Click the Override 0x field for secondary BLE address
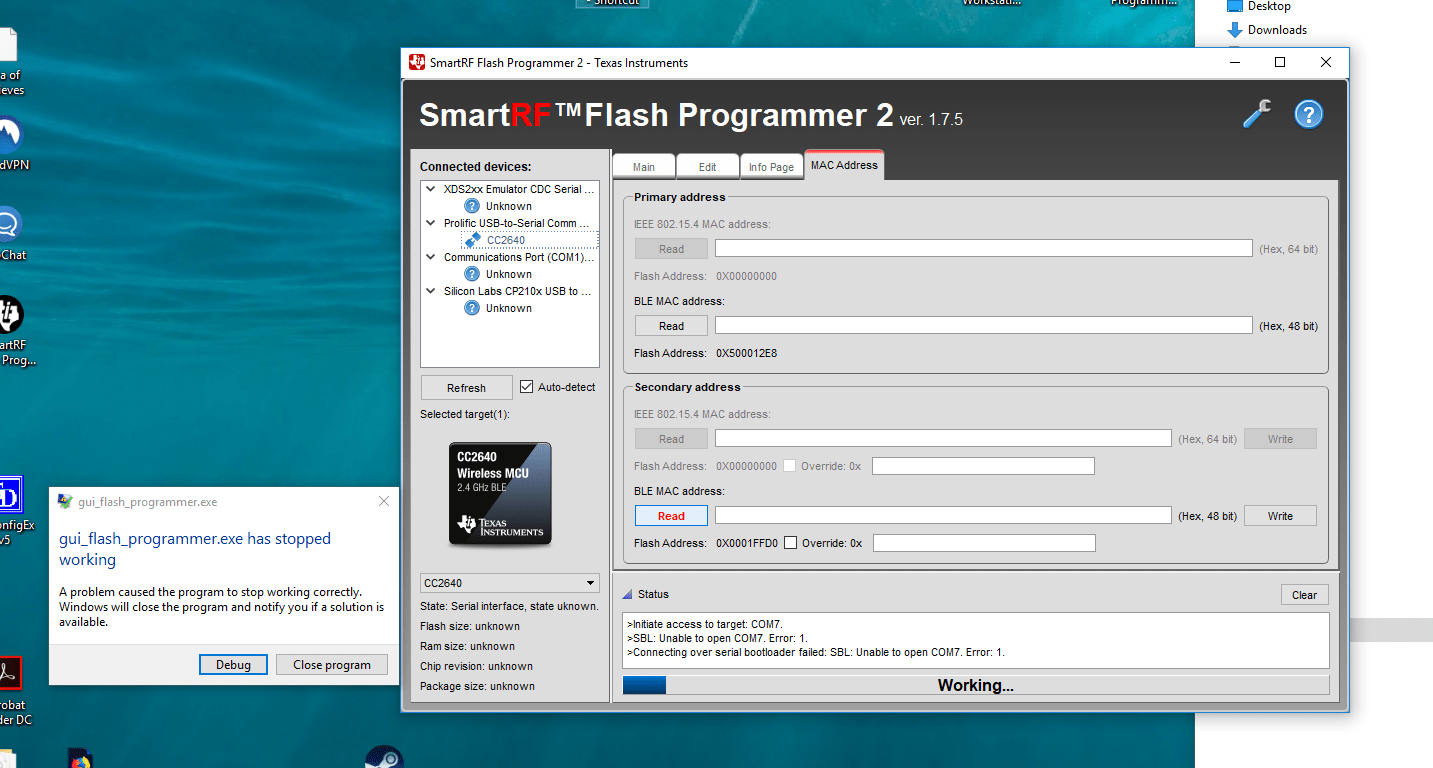Screen dimensions: 1433x768 (984, 543)
